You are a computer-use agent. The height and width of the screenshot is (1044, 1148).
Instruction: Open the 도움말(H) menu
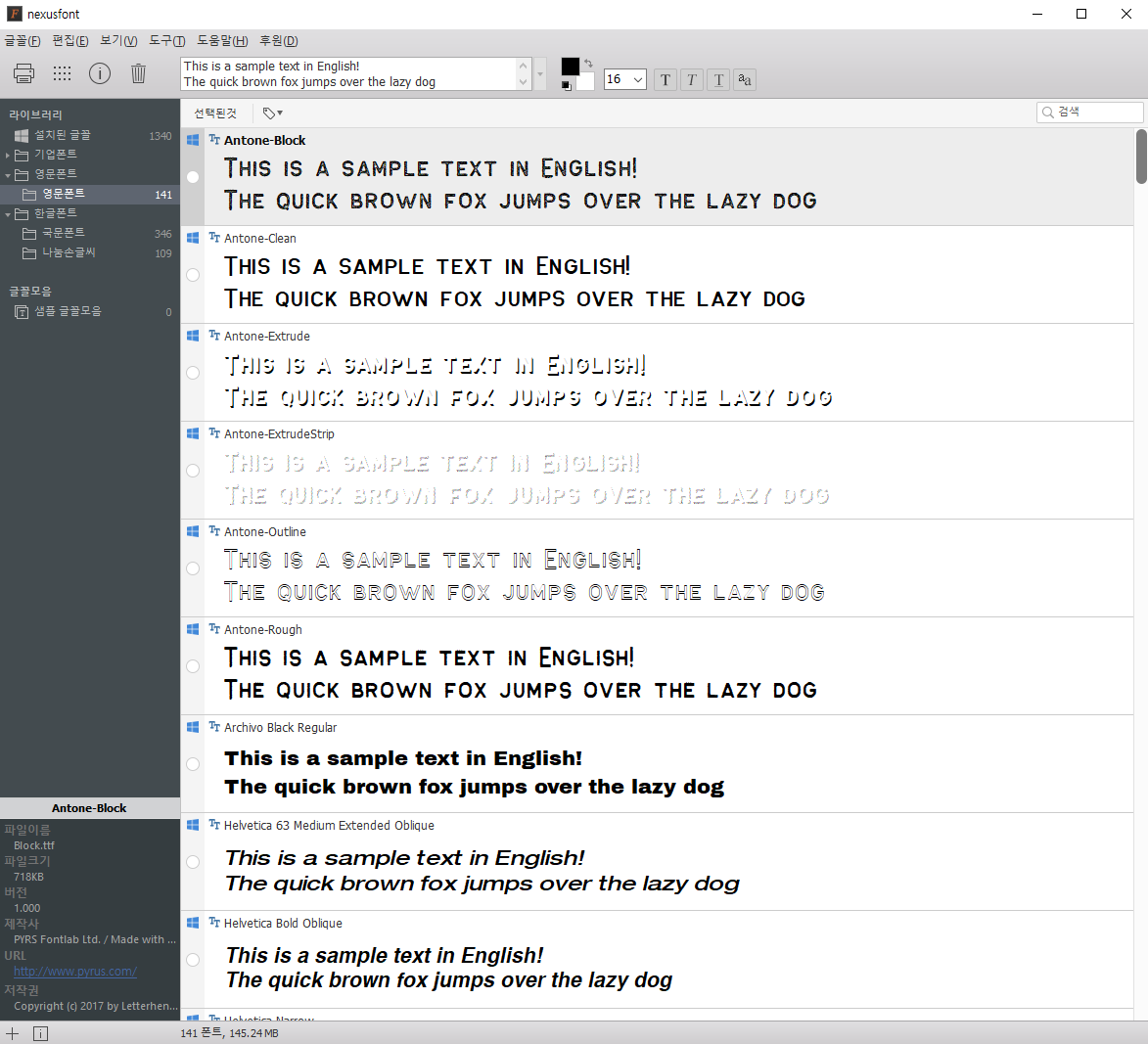[x=222, y=41]
